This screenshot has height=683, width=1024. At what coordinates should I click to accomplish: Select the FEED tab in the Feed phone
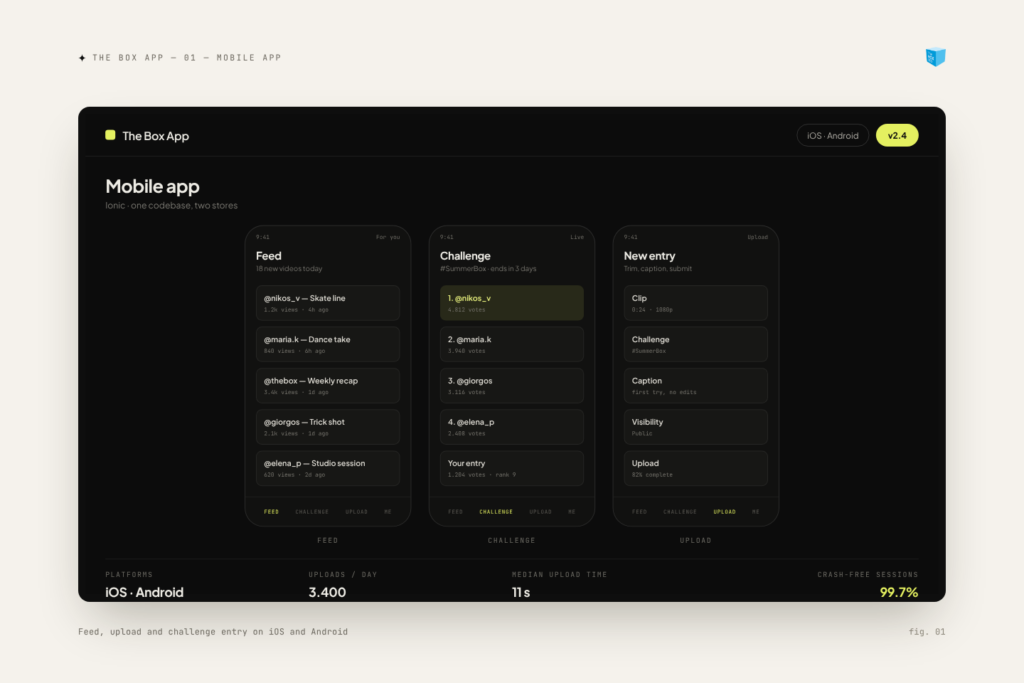(271, 512)
